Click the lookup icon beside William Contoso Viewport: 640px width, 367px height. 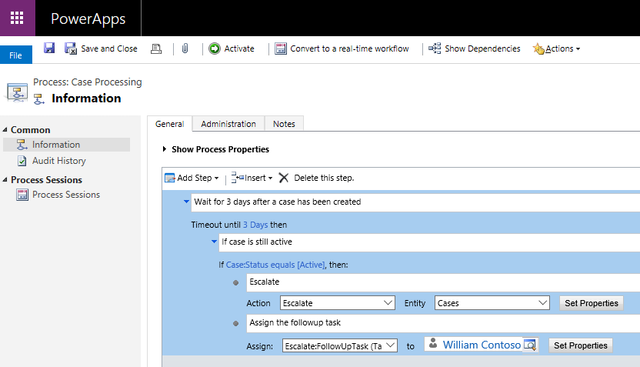click(529, 345)
